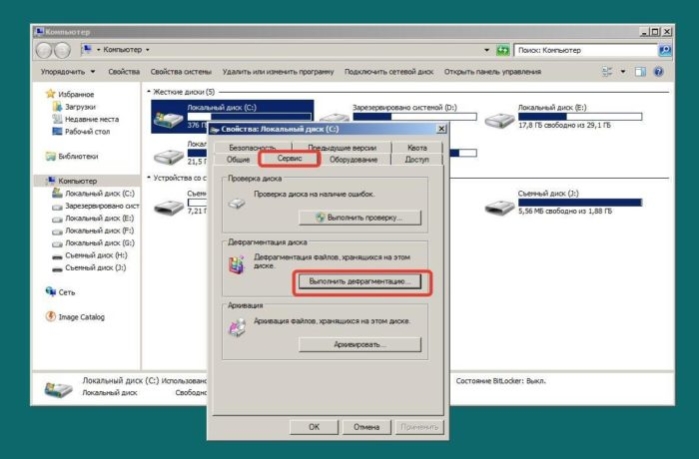Click the C: drive icon in details pane
The width and height of the screenshot is (699, 459).
pos(58,389)
